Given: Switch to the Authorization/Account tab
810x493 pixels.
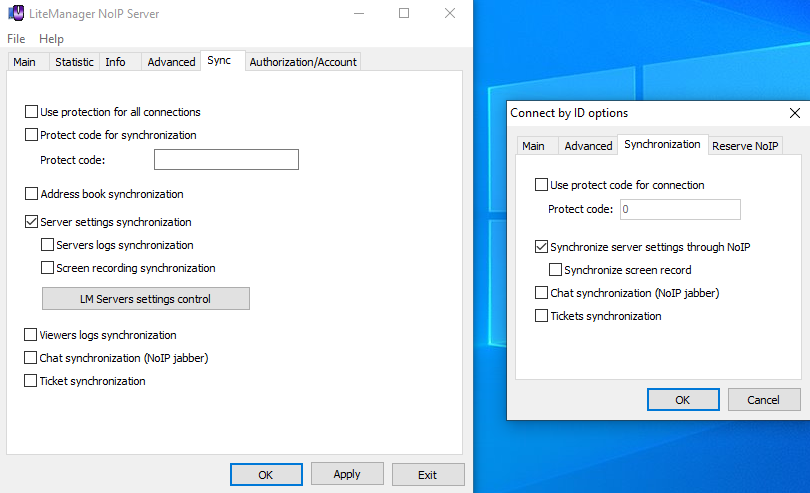Looking at the screenshot, I should coord(303,62).
